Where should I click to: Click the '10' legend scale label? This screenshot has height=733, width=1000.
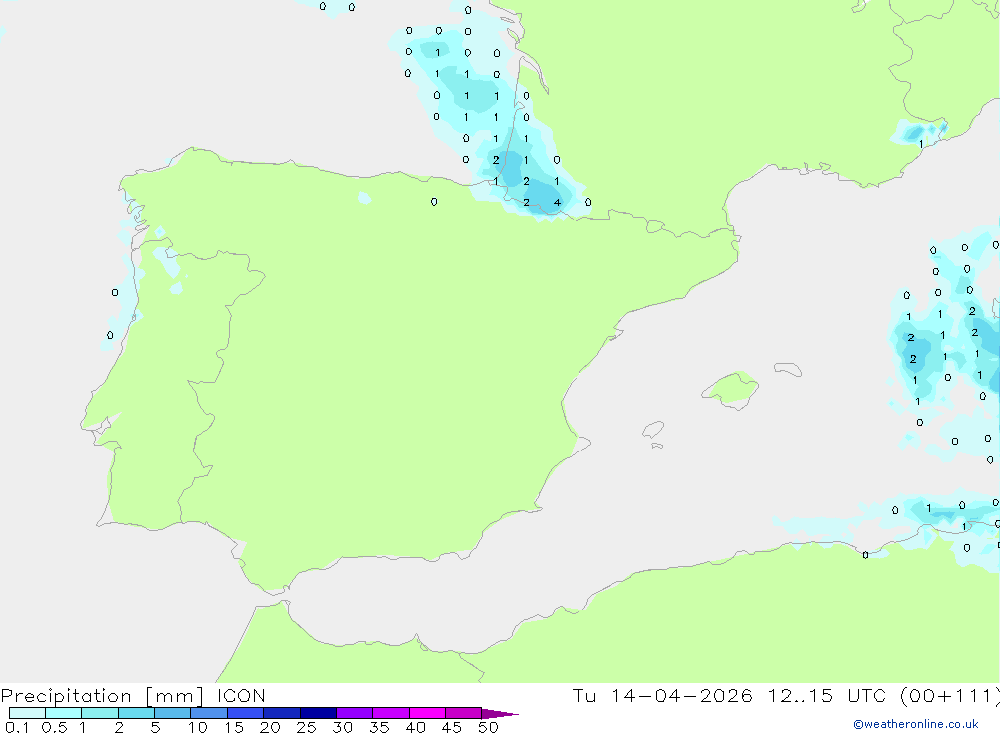point(198,727)
